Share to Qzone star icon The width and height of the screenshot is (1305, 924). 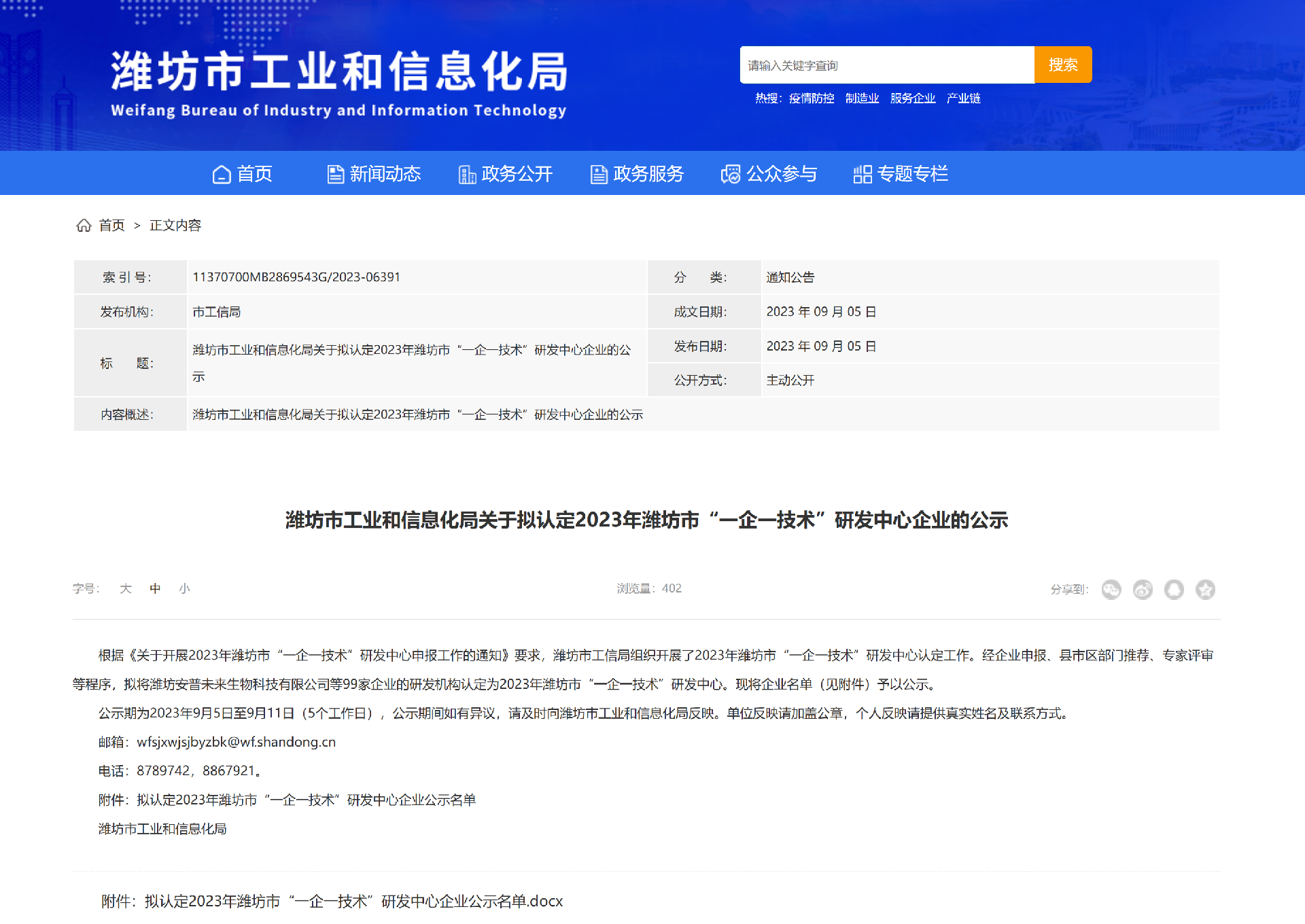[1205, 589]
